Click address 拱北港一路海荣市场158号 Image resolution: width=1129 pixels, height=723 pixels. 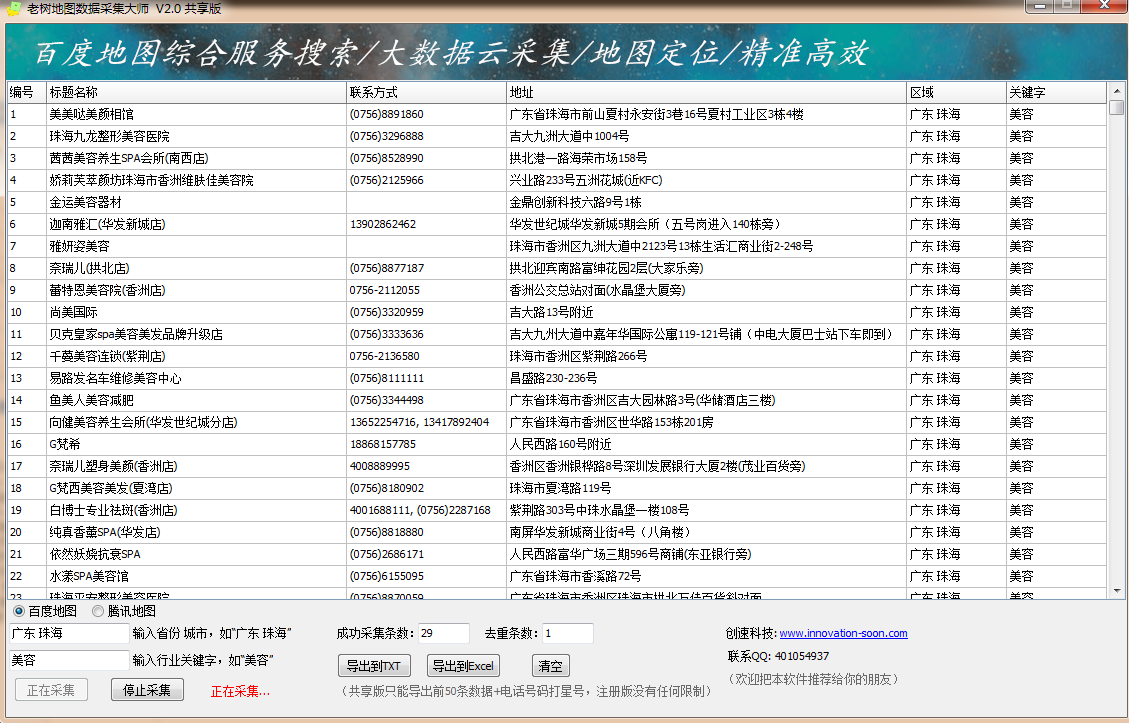click(578, 158)
